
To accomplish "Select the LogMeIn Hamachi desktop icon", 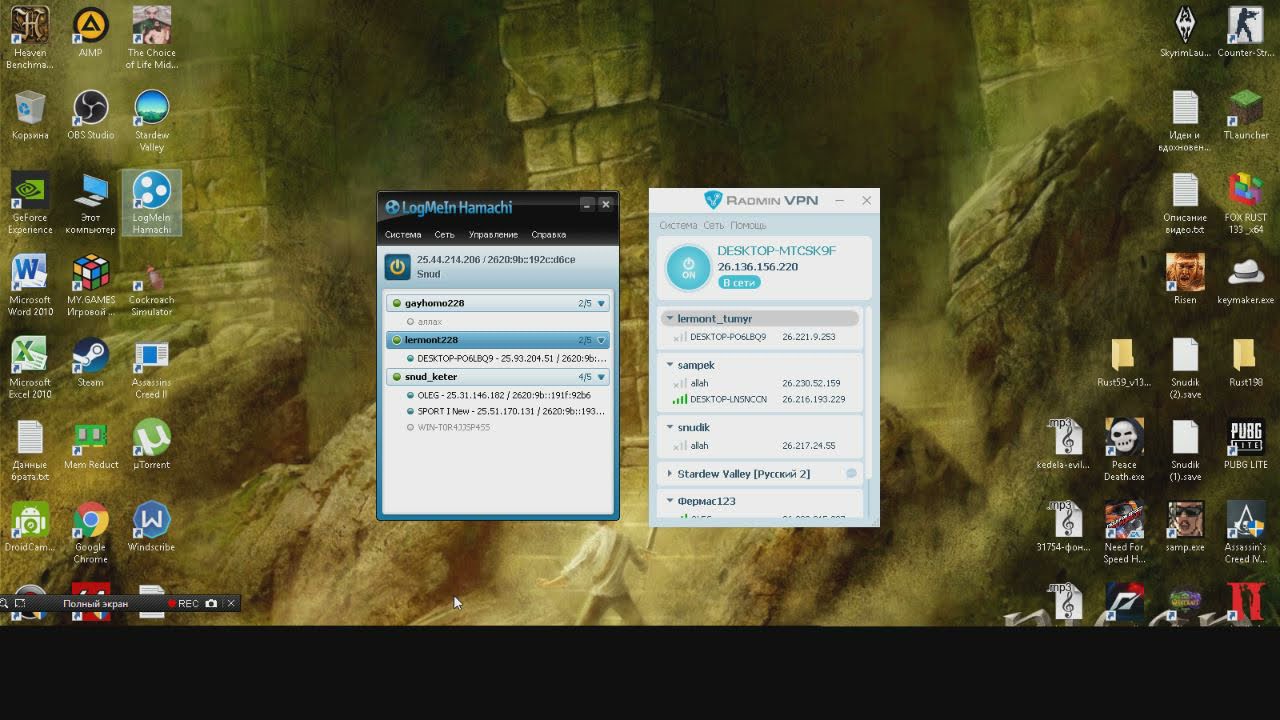I will [x=151, y=204].
